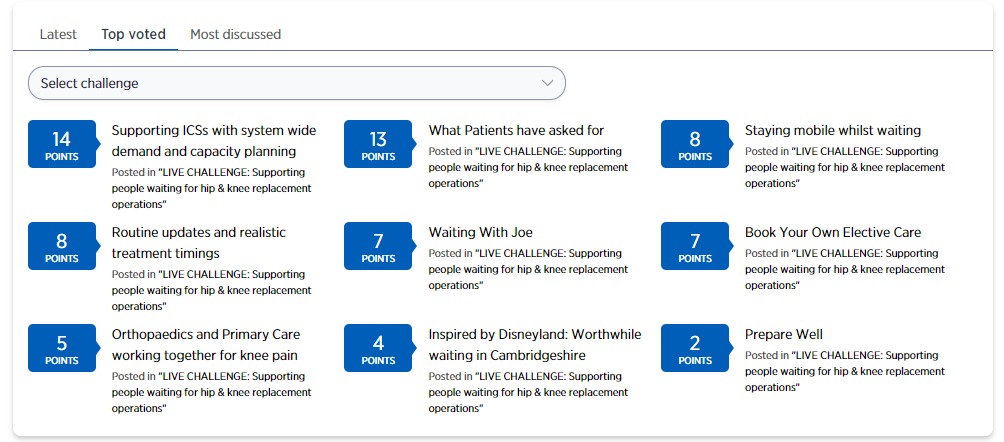Select the Top voted tab
Viewport: 1004px width, 442px height.
pos(133,34)
